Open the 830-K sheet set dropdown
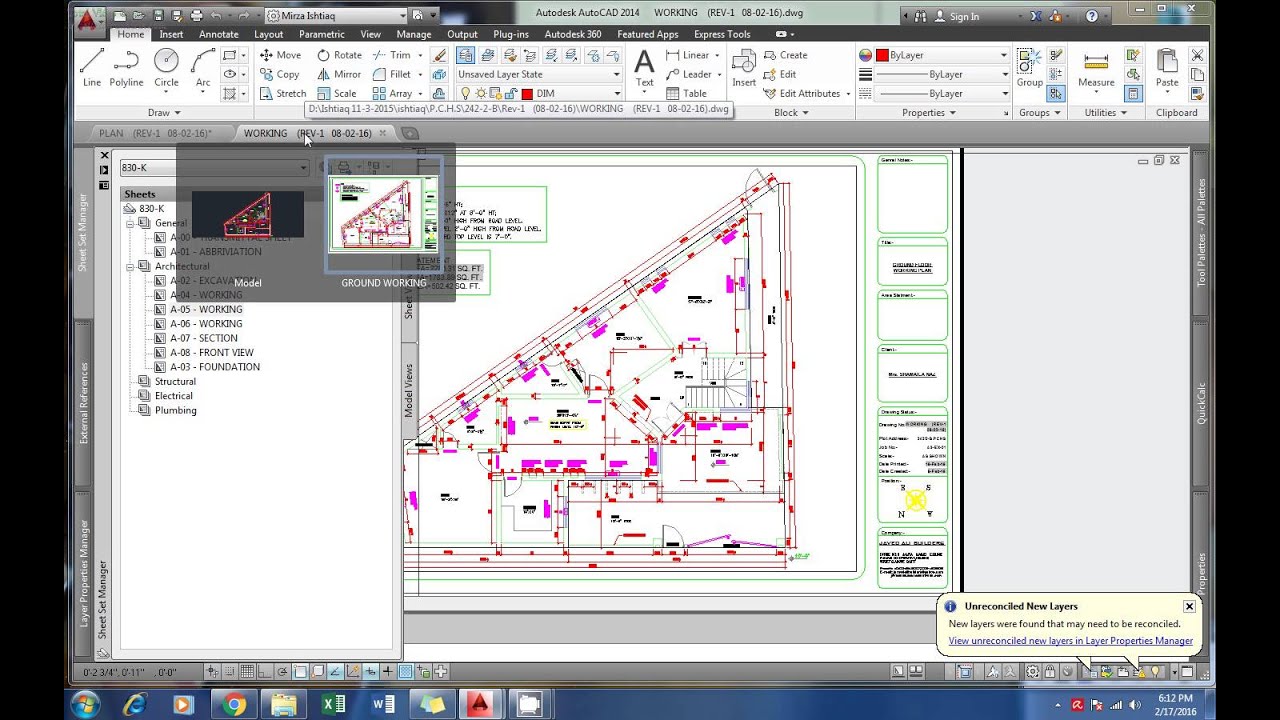The image size is (1280, 720). (213, 168)
